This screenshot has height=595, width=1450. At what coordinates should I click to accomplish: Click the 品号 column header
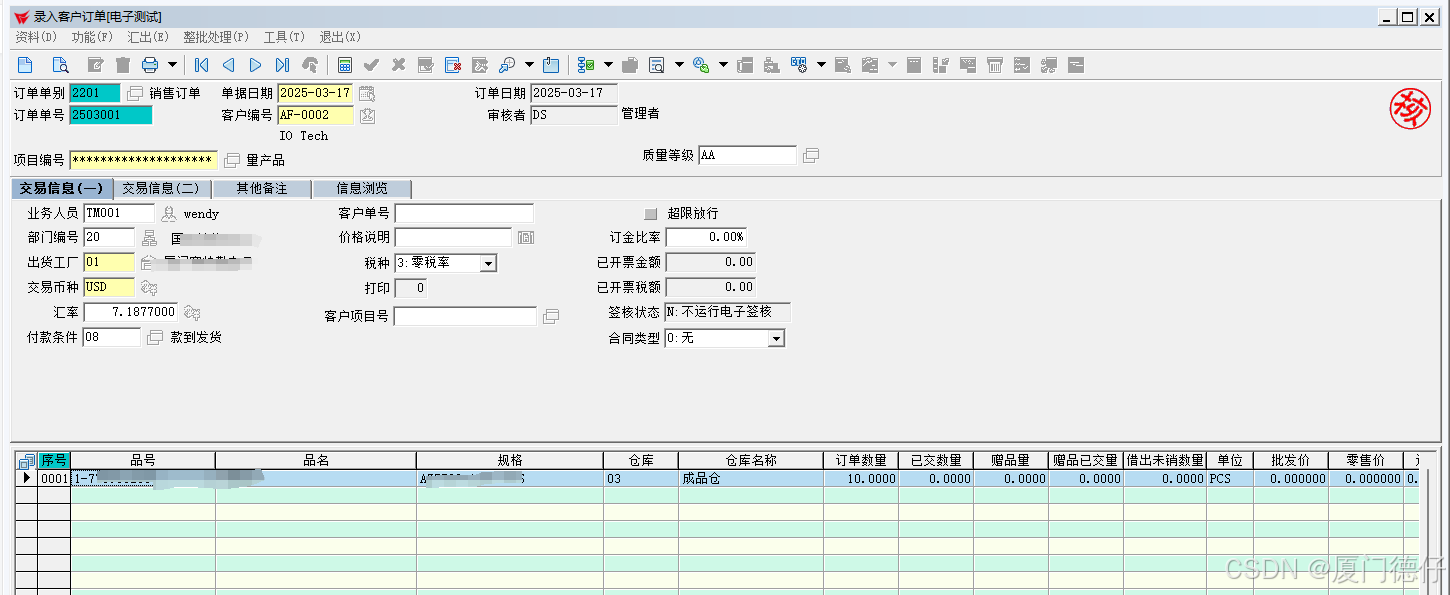(x=143, y=460)
